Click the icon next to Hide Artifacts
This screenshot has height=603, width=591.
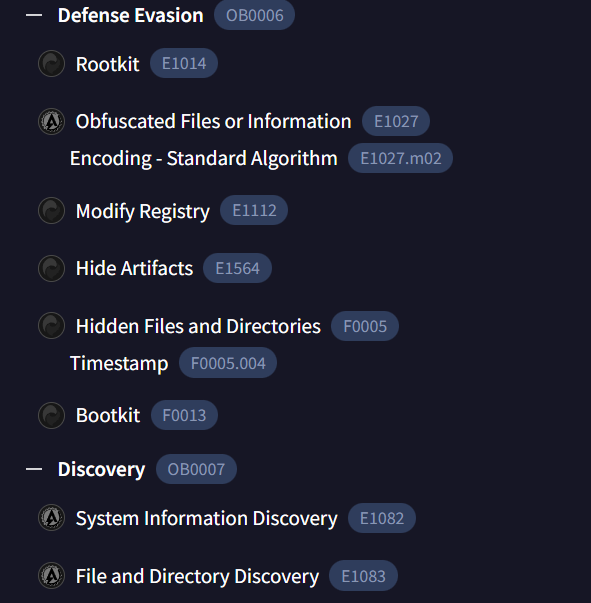[x=52, y=268]
